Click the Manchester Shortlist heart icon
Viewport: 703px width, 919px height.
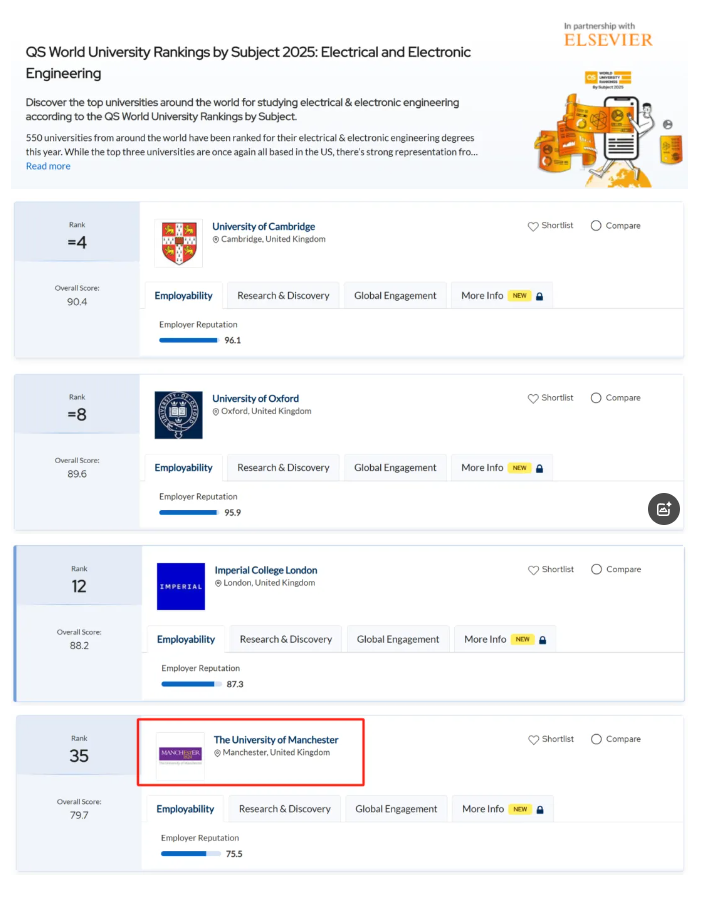pos(533,740)
